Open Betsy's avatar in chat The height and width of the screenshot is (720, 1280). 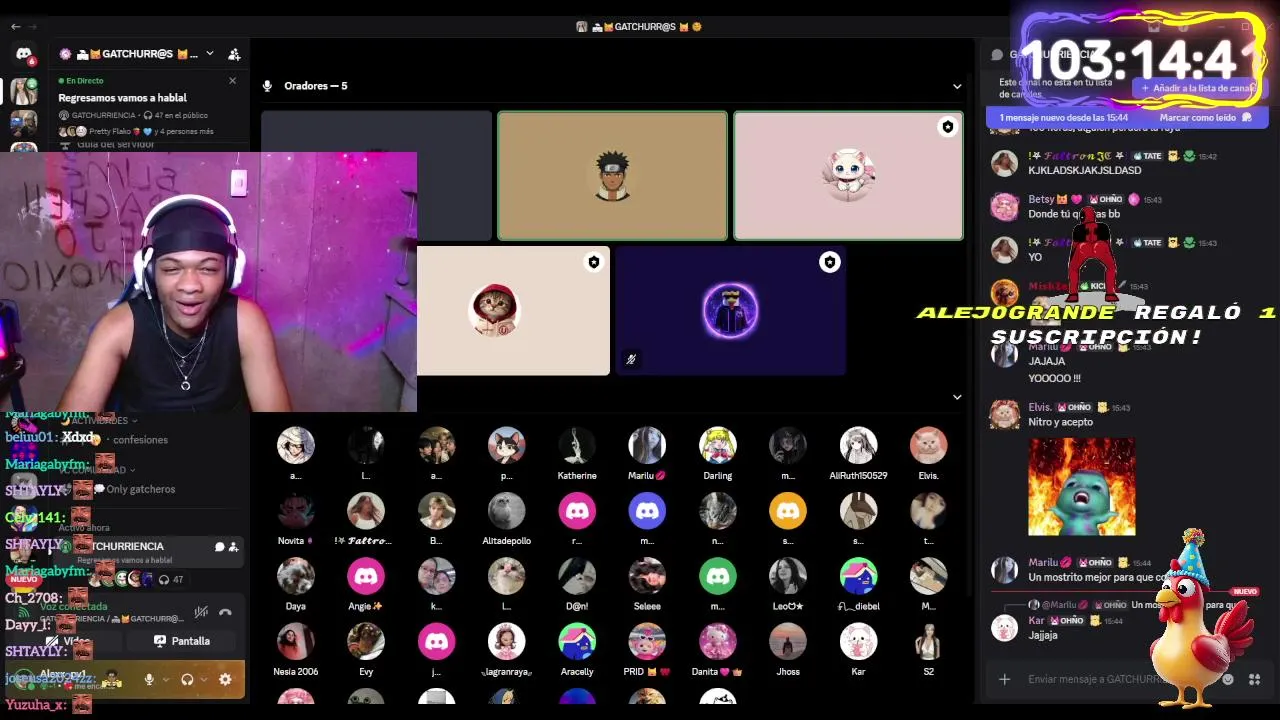(1004, 206)
